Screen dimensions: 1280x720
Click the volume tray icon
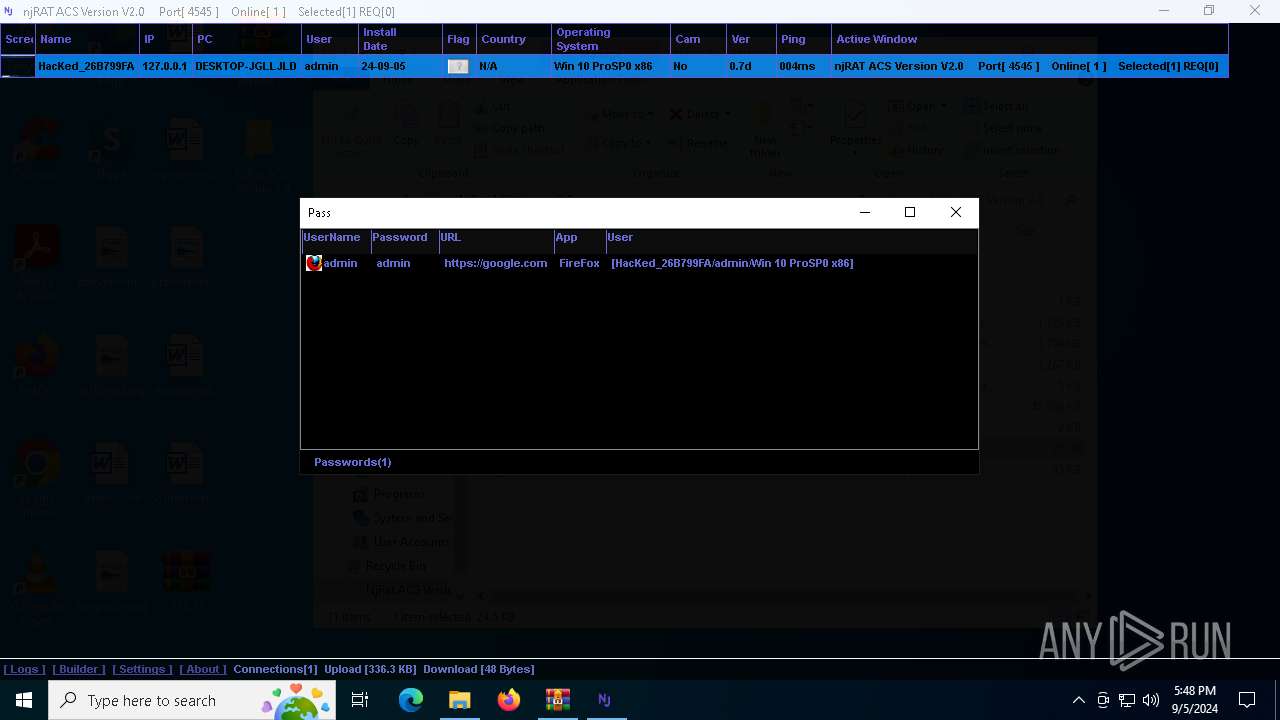coord(1151,700)
